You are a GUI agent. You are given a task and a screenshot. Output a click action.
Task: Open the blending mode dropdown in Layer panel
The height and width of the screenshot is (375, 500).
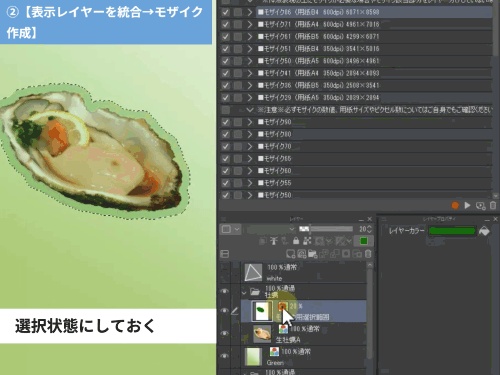coord(271,229)
